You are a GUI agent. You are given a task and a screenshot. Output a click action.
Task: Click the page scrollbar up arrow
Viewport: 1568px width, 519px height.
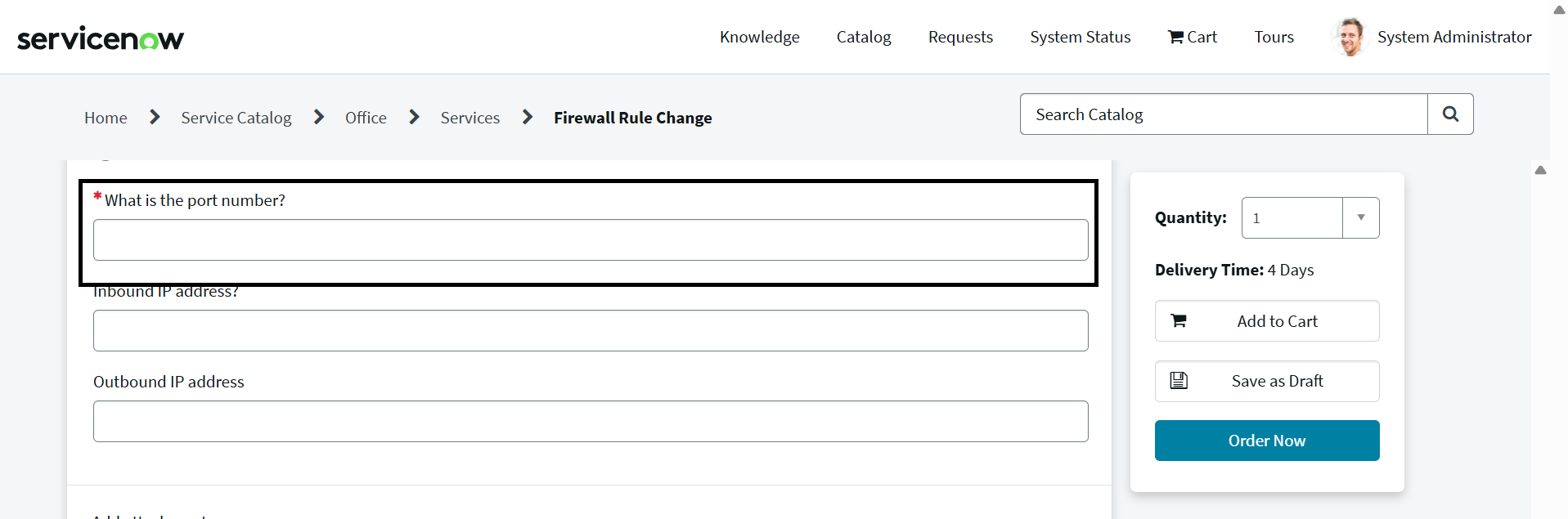[x=1559, y=10]
